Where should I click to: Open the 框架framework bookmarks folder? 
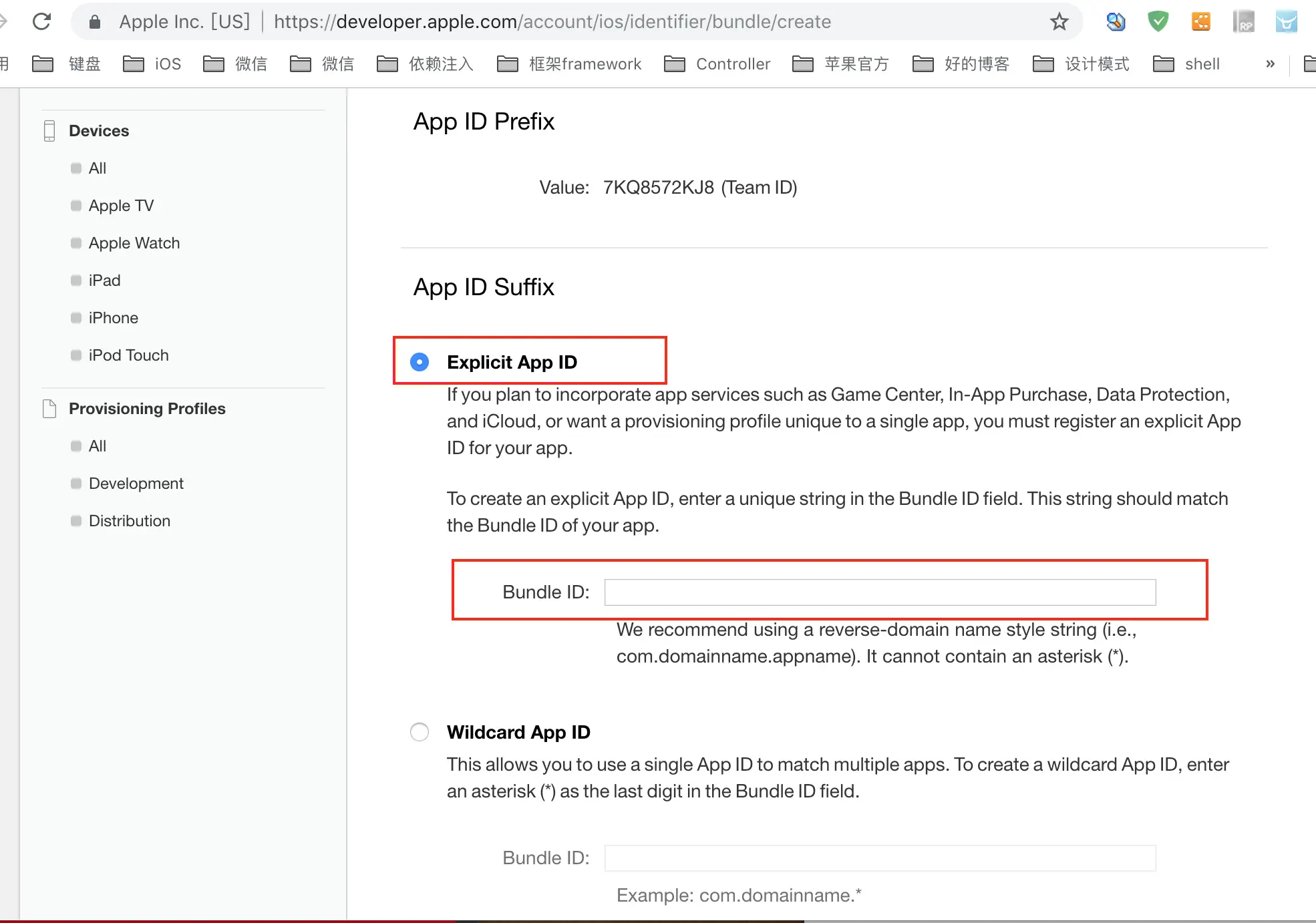569,64
